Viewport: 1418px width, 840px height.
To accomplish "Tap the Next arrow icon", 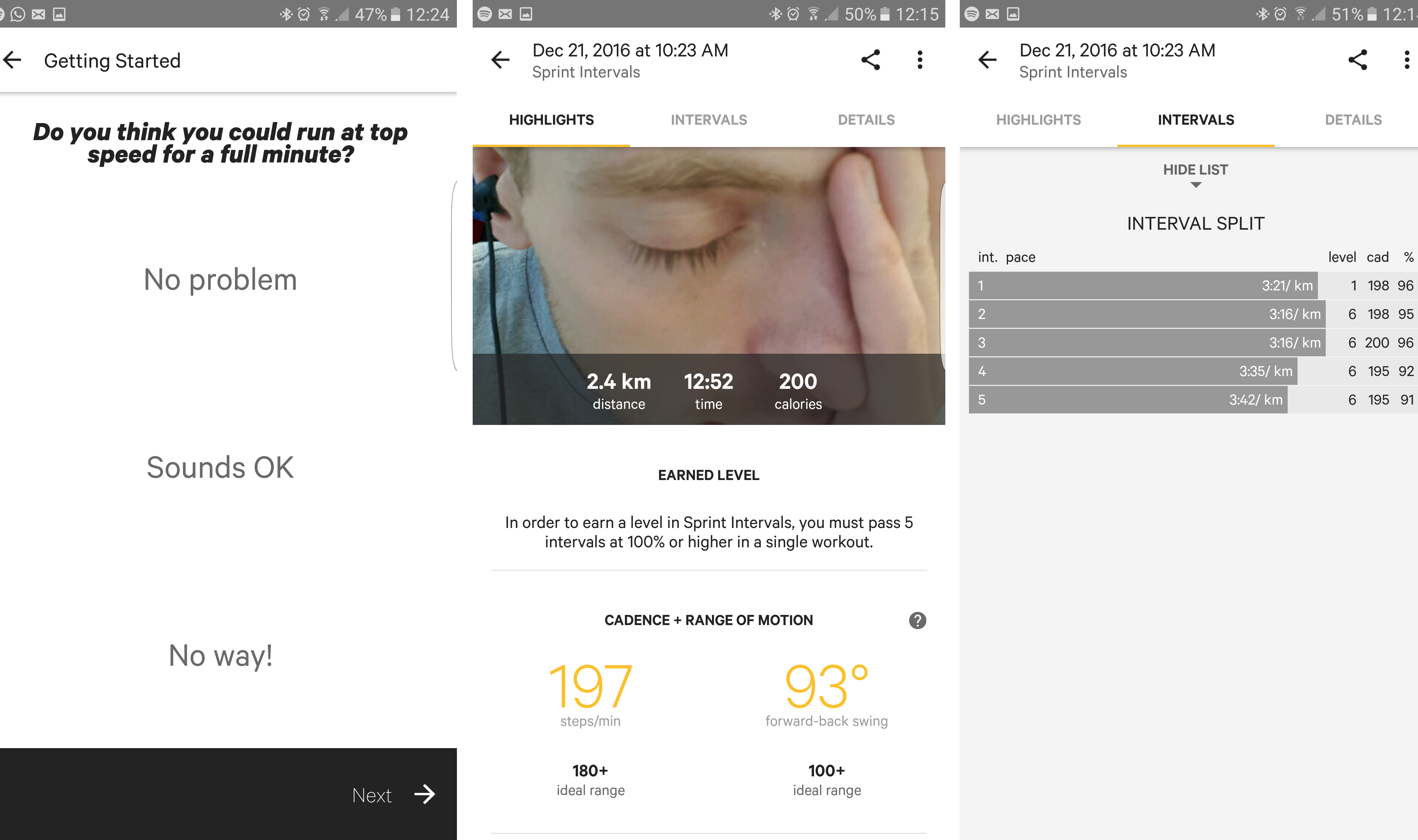I will tap(424, 794).
